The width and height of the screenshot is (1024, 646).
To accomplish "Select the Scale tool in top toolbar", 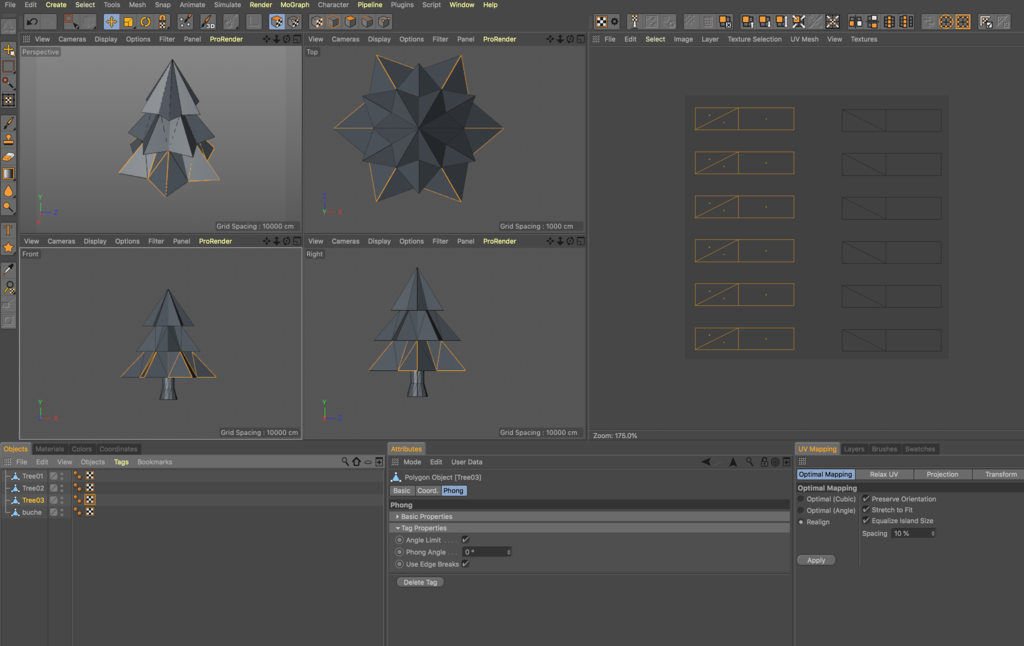I will [128, 22].
